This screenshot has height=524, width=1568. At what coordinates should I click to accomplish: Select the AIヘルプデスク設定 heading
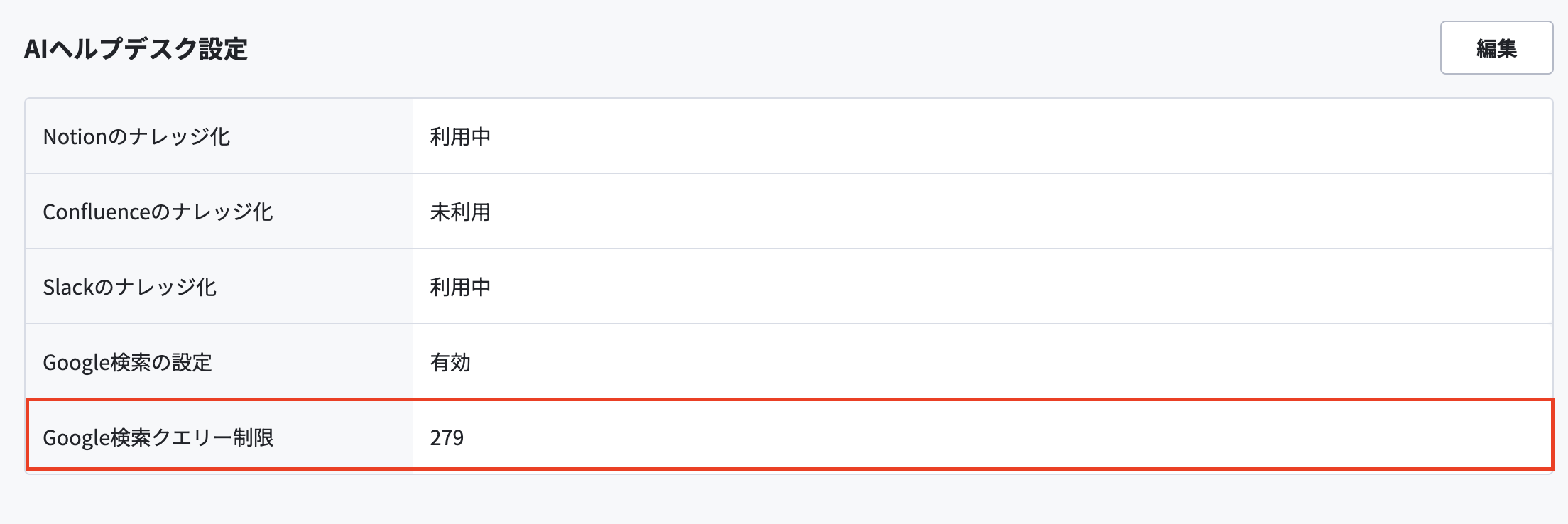point(136,49)
